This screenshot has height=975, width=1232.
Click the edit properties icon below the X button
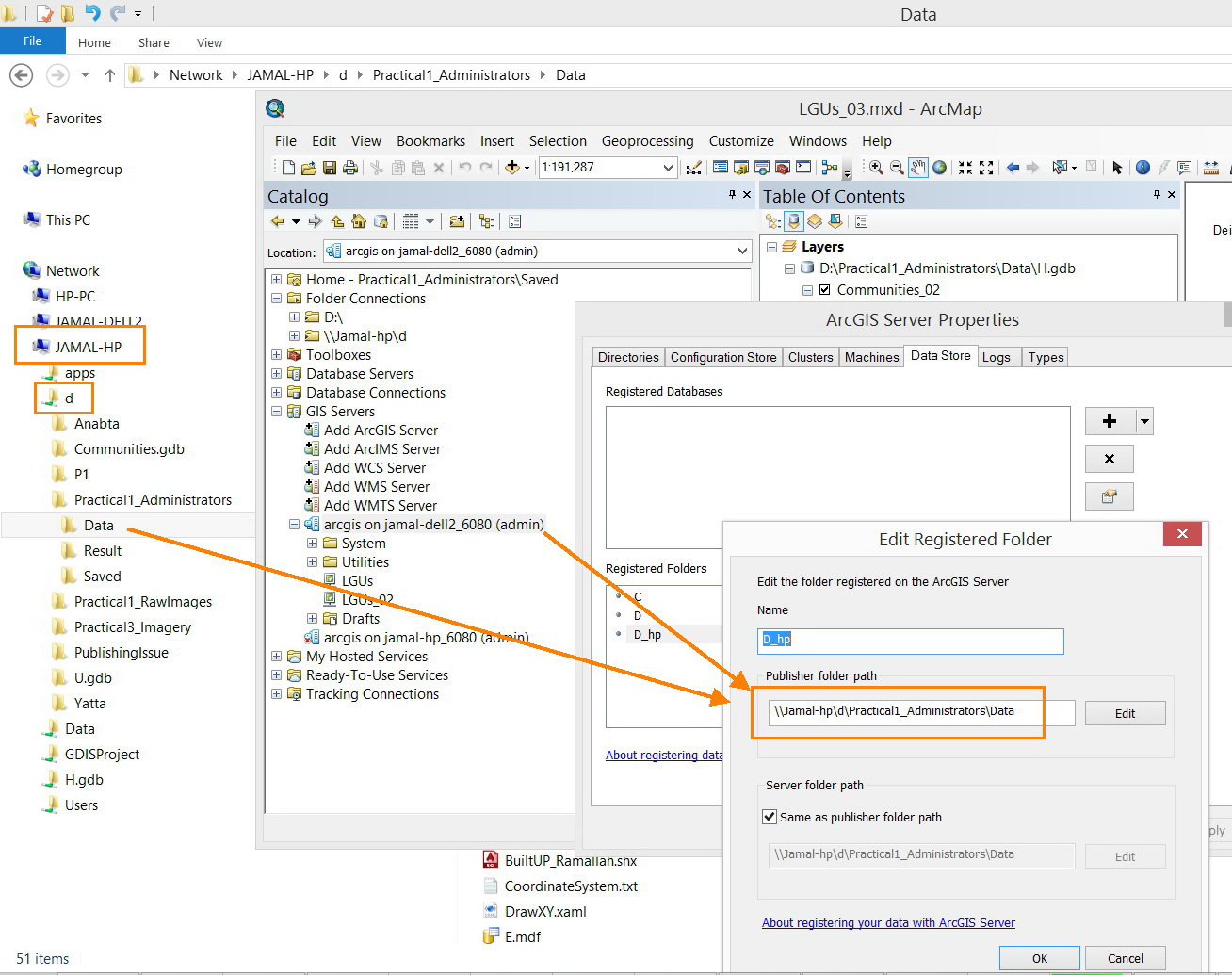[1110, 496]
